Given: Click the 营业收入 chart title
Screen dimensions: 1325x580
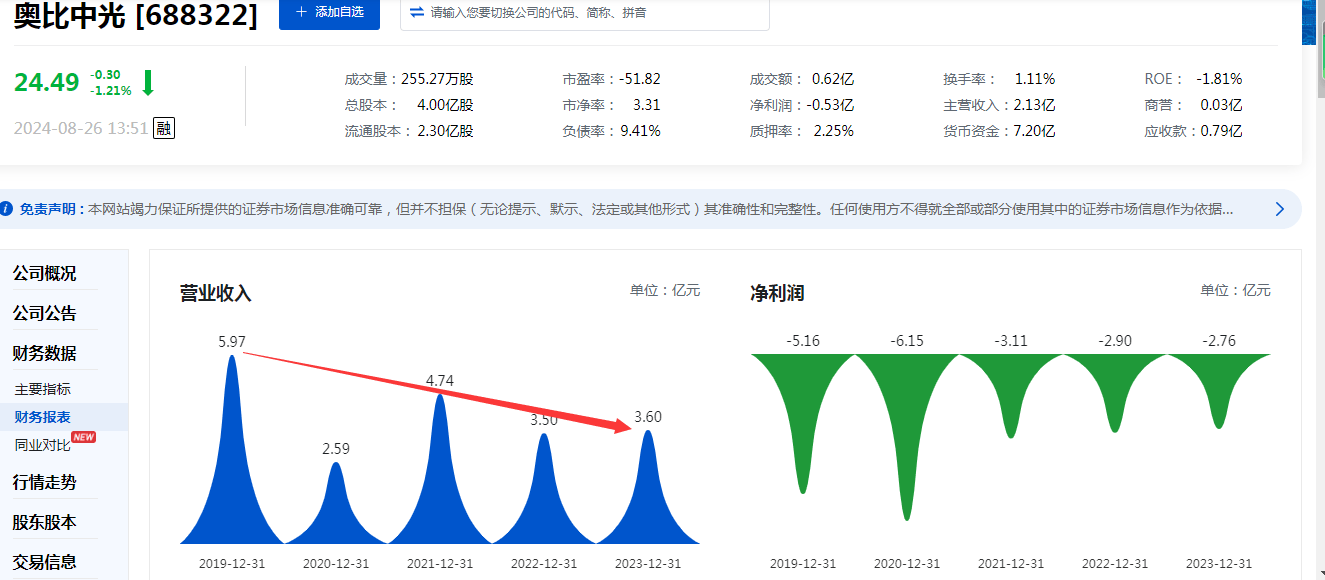Looking at the screenshot, I should click(x=215, y=293).
